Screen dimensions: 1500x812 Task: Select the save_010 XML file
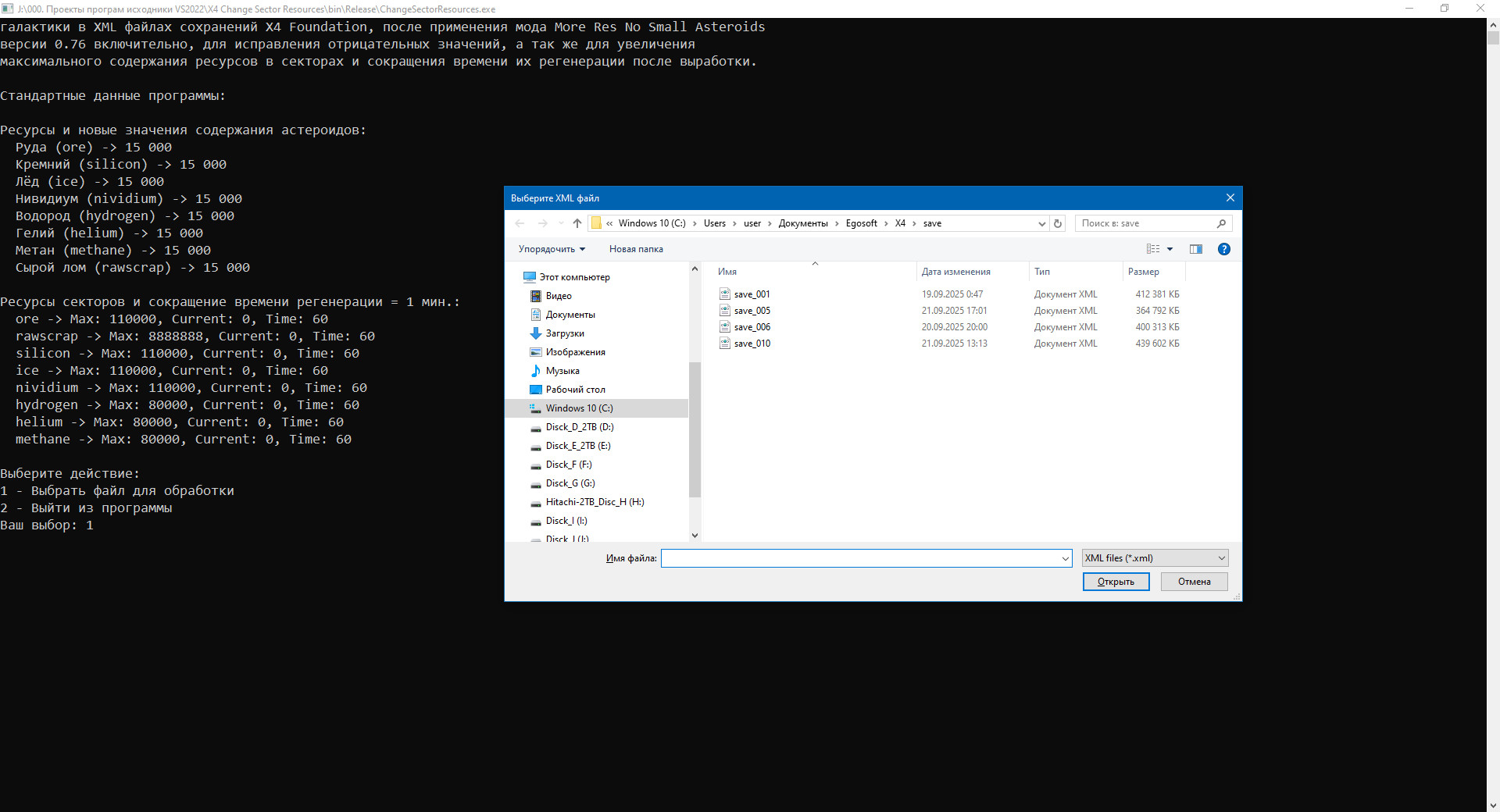point(752,344)
